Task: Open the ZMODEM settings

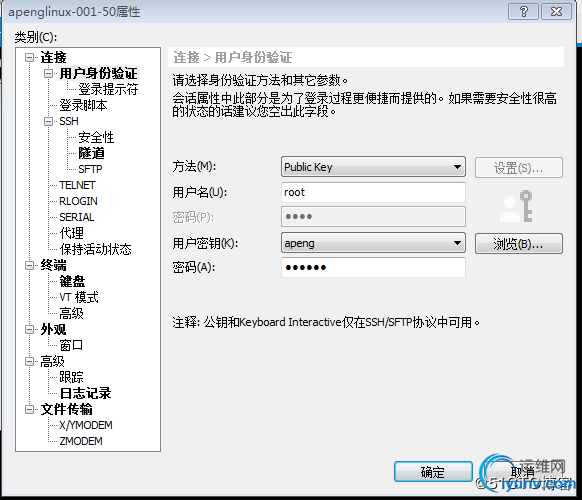Action: click(x=81, y=441)
